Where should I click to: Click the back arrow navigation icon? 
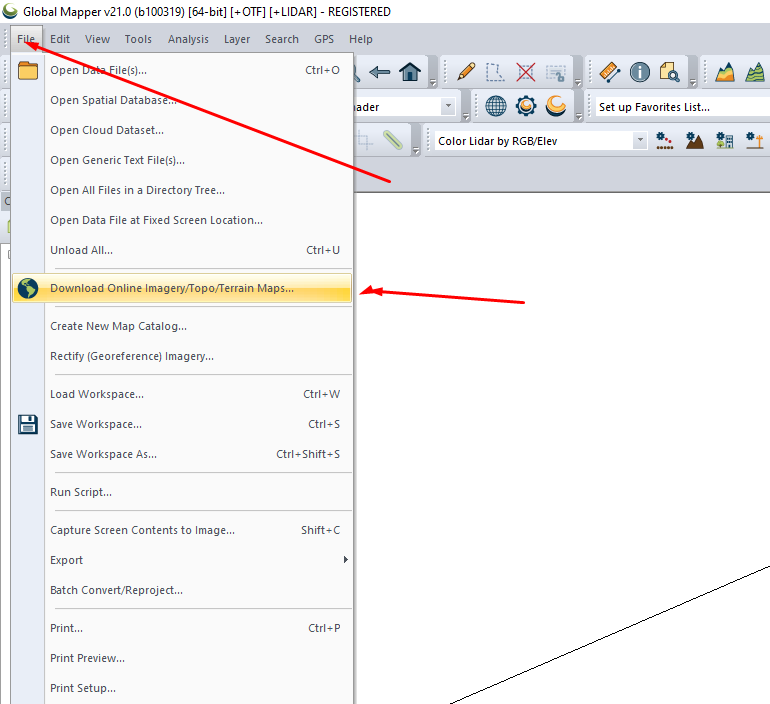click(x=380, y=73)
